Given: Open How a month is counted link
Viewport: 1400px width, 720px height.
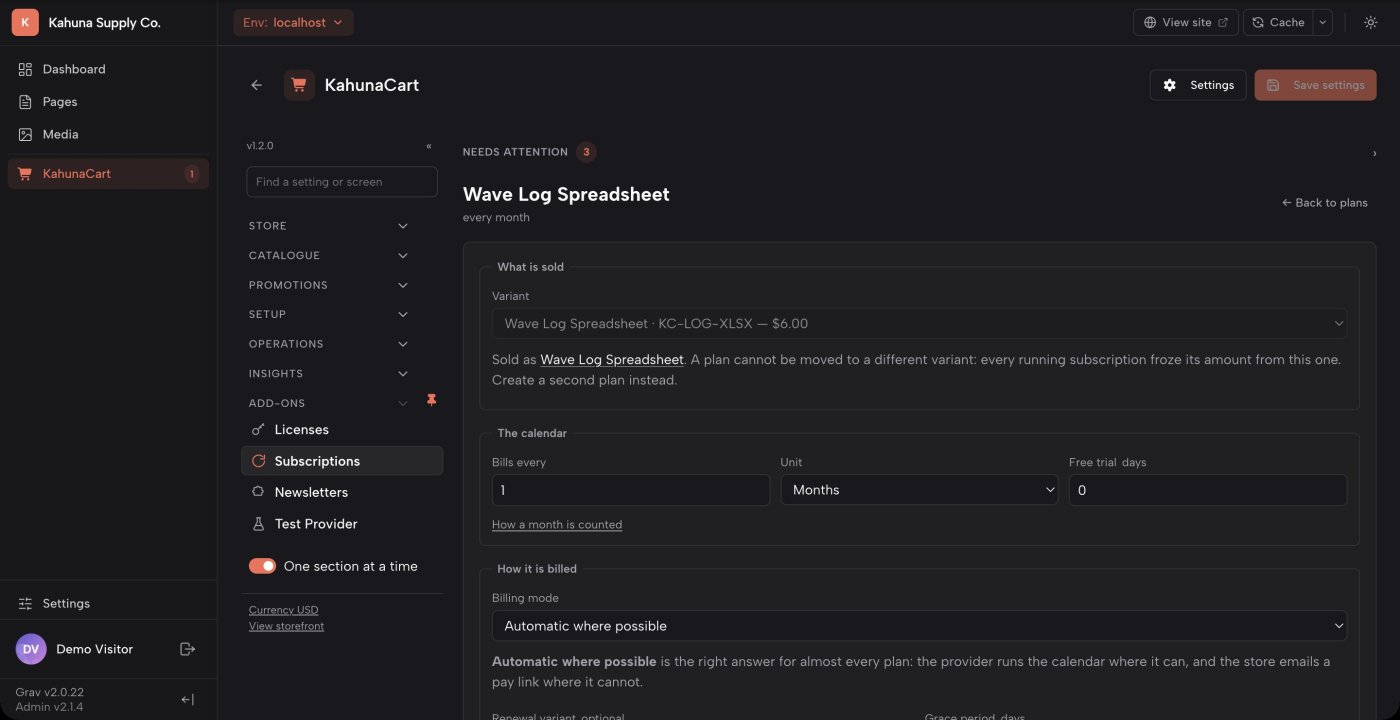Looking at the screenshot, I should (x=557, y=525).
